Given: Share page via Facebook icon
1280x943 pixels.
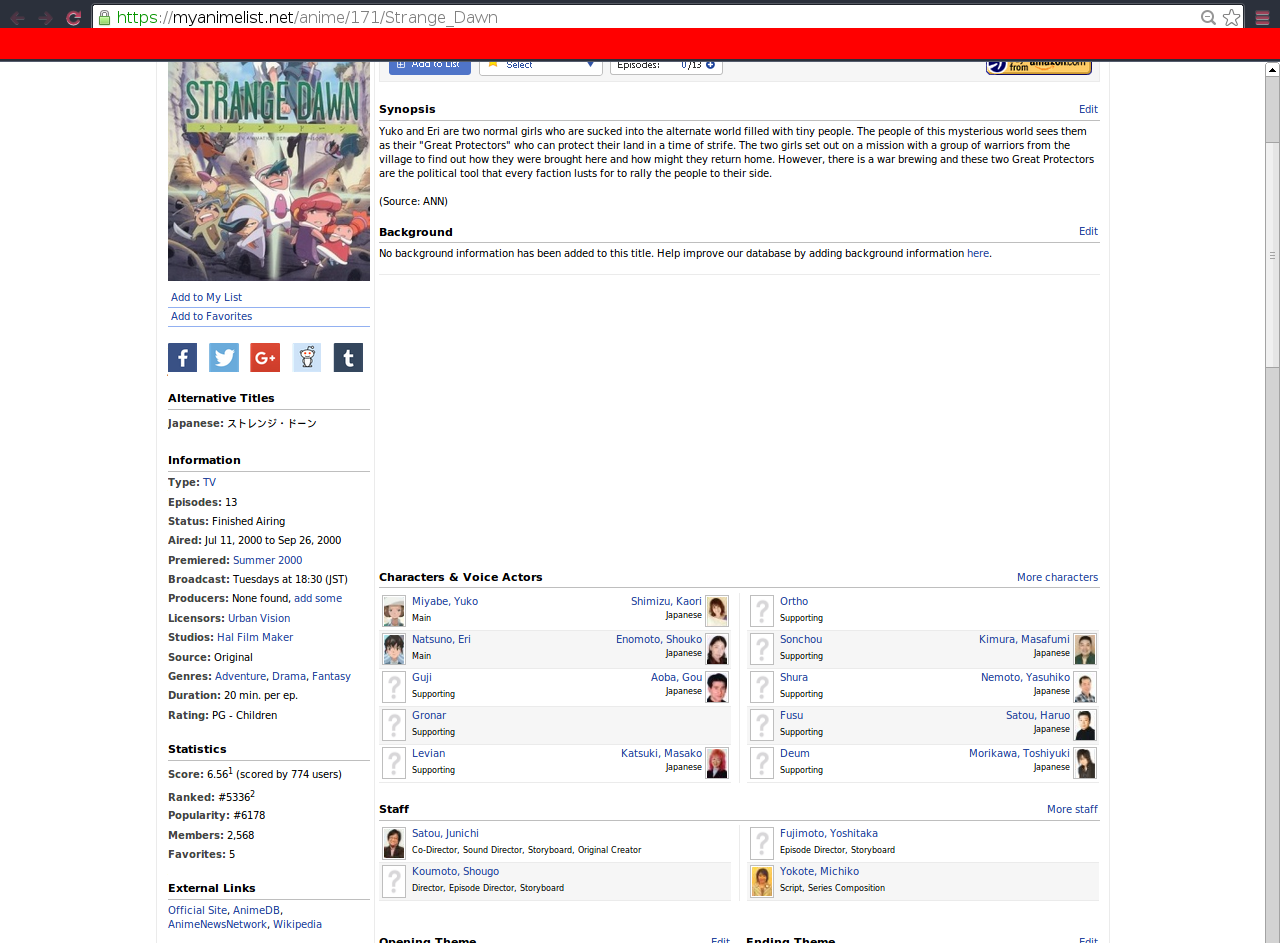Looking at the screenshot, I should coord(182,358).
